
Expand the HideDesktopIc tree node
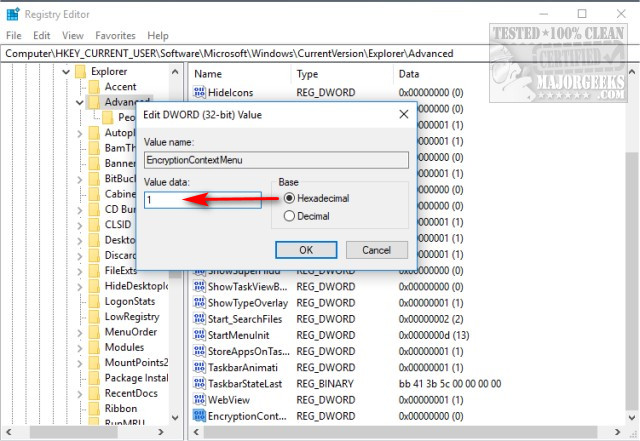(x=80, y=286)
